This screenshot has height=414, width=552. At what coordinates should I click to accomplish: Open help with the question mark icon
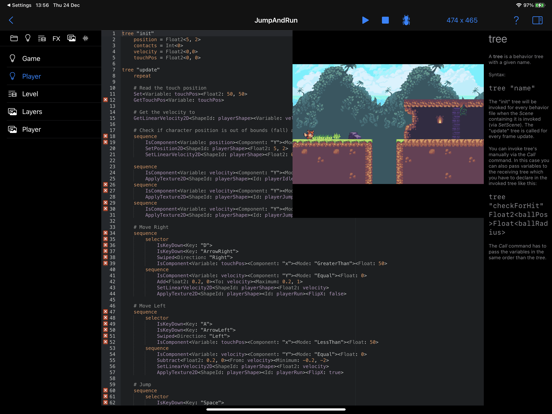(516, 20)
